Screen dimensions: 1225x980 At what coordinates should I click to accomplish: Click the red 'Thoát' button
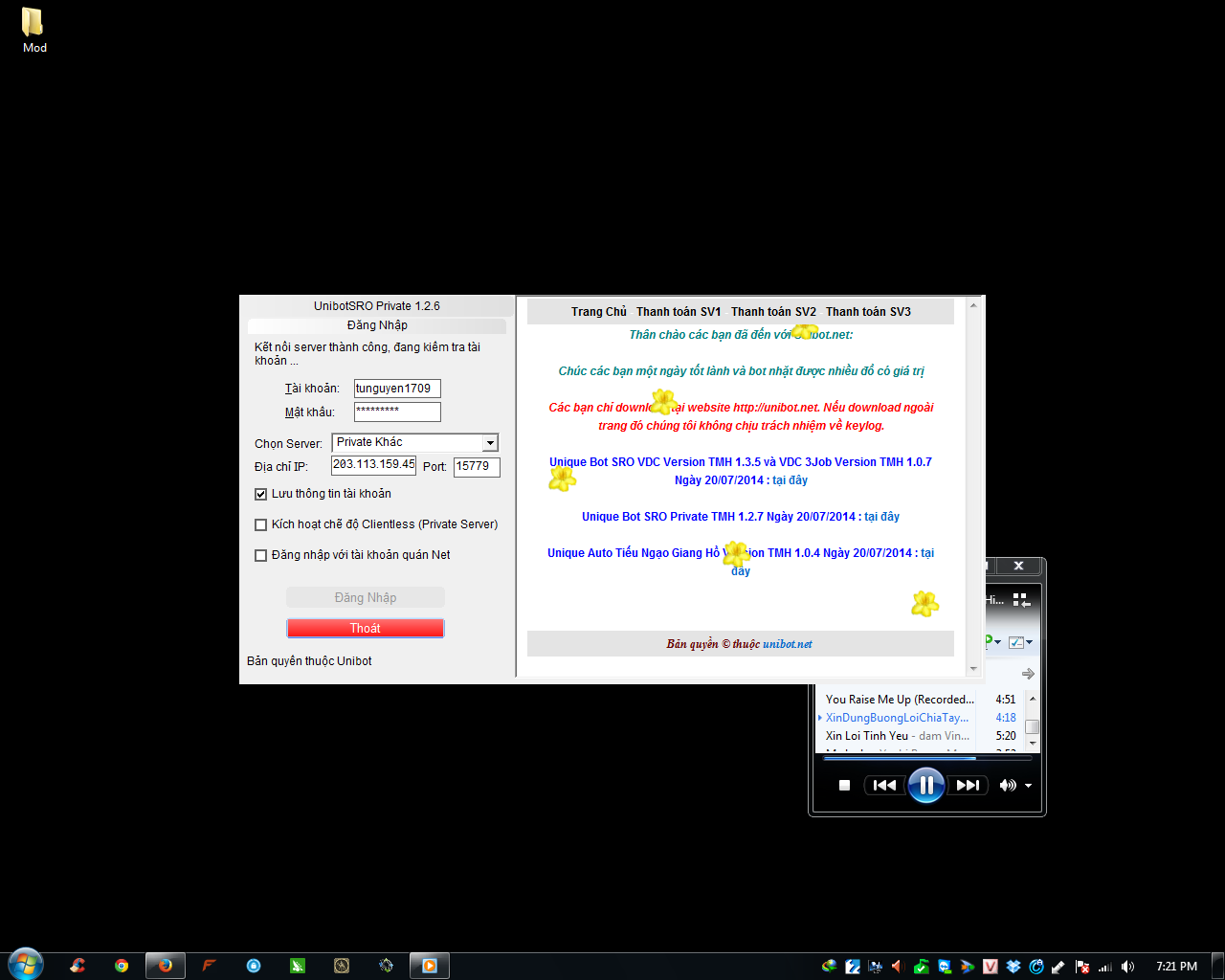point(366,628)
